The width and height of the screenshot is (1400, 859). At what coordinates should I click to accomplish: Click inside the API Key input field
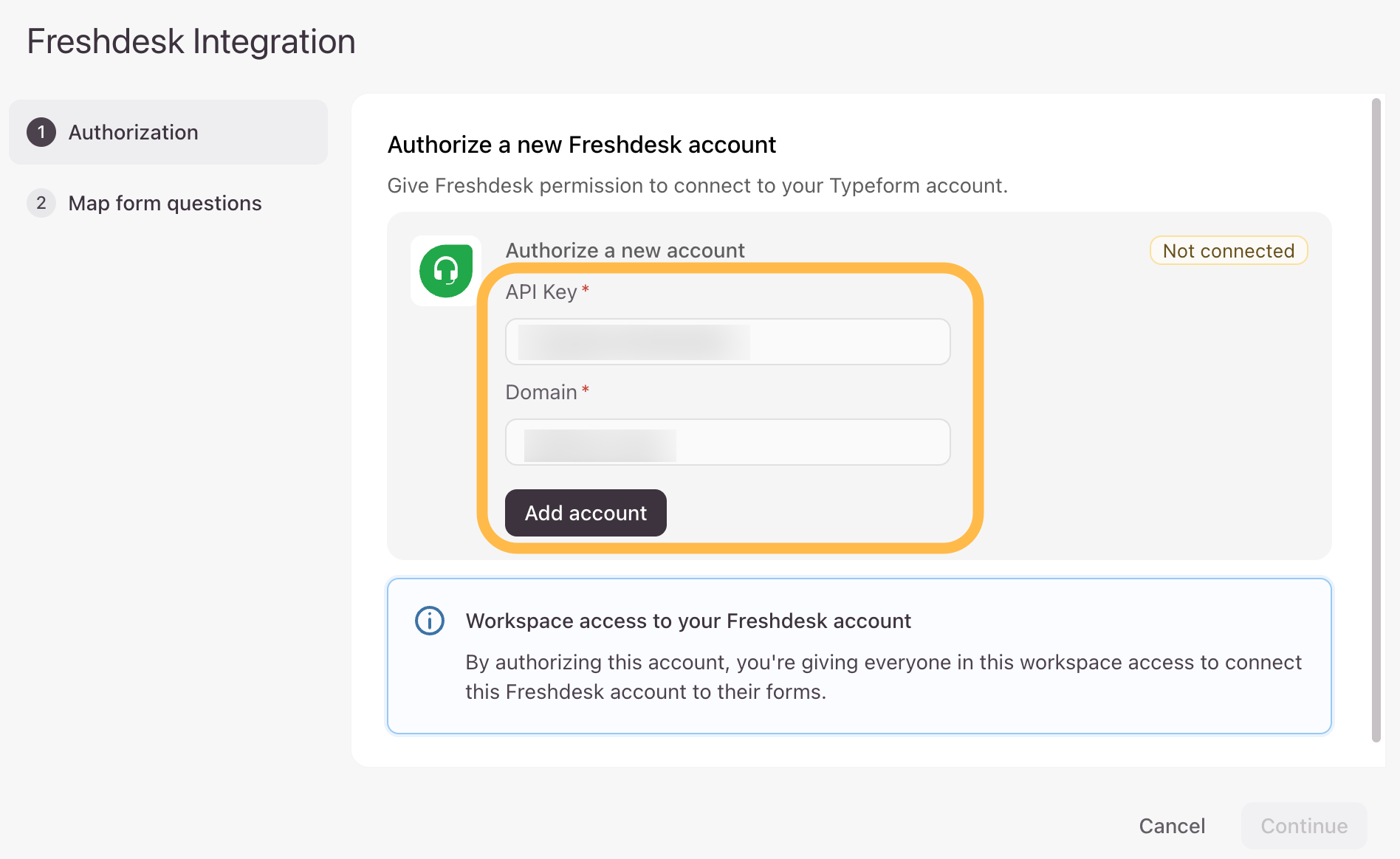[x=727, y=342]
